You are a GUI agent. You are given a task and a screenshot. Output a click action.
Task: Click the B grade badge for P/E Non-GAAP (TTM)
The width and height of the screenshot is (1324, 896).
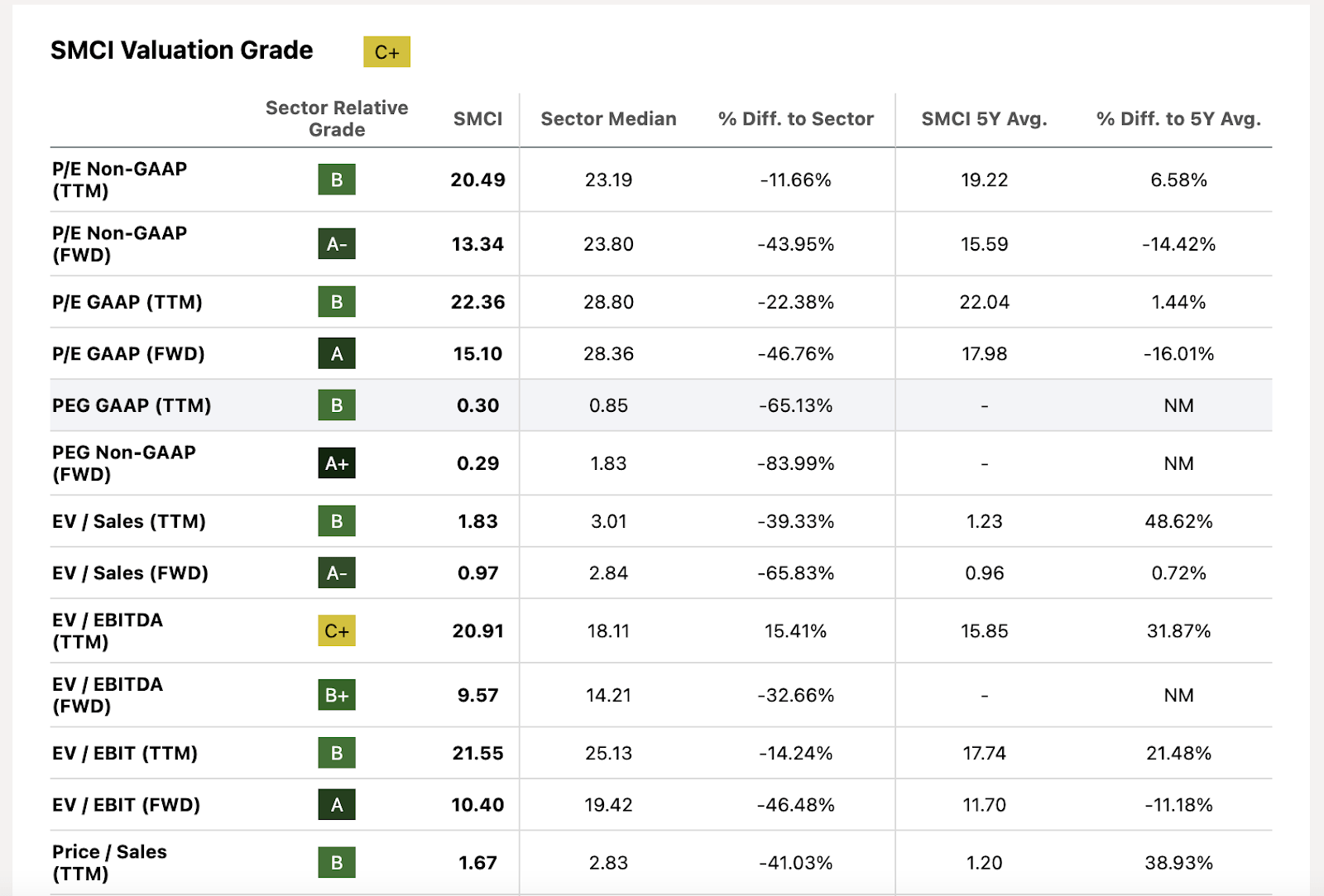tap(337, 180)
